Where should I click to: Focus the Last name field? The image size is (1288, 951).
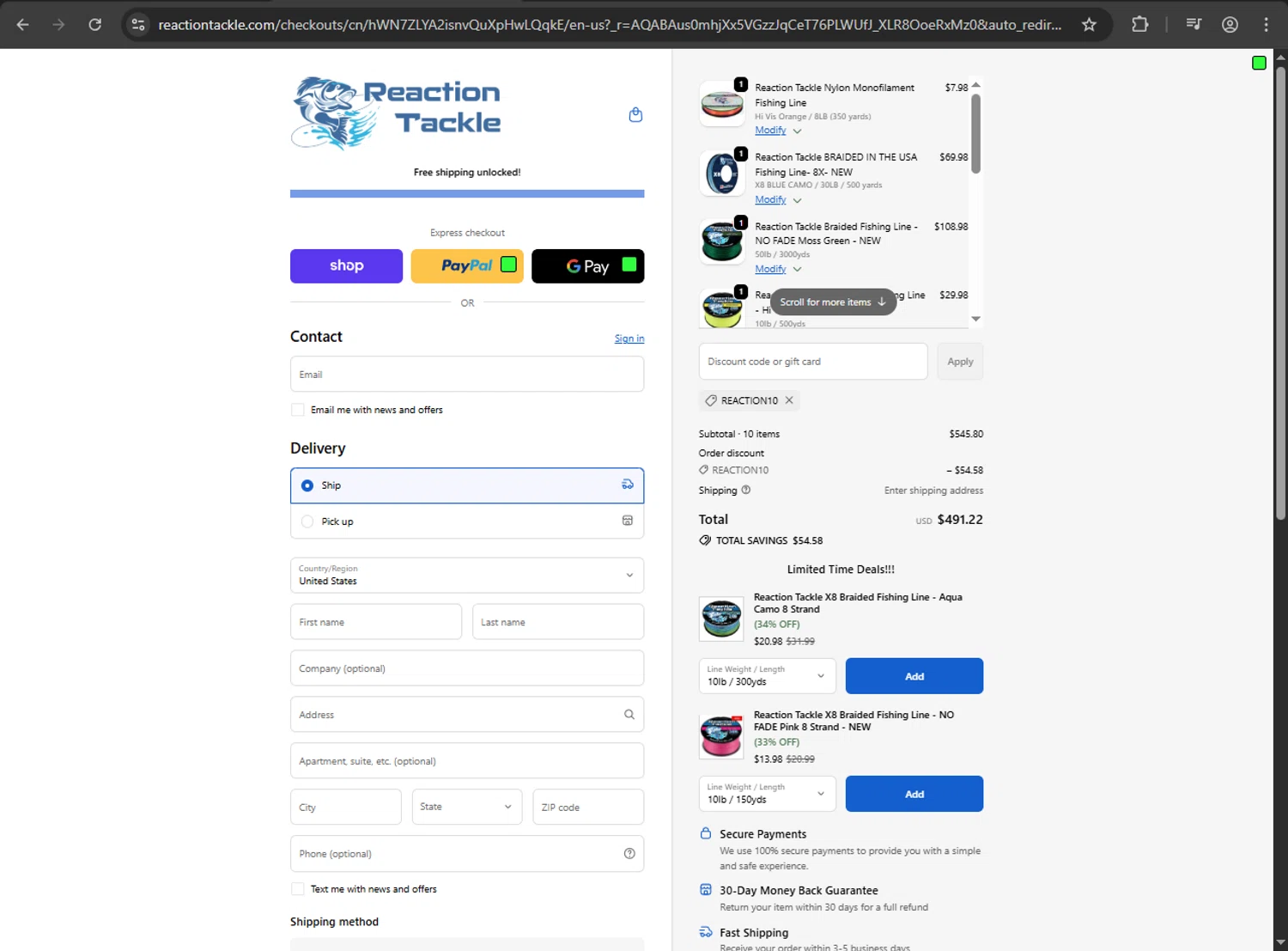tap(558, 622)
